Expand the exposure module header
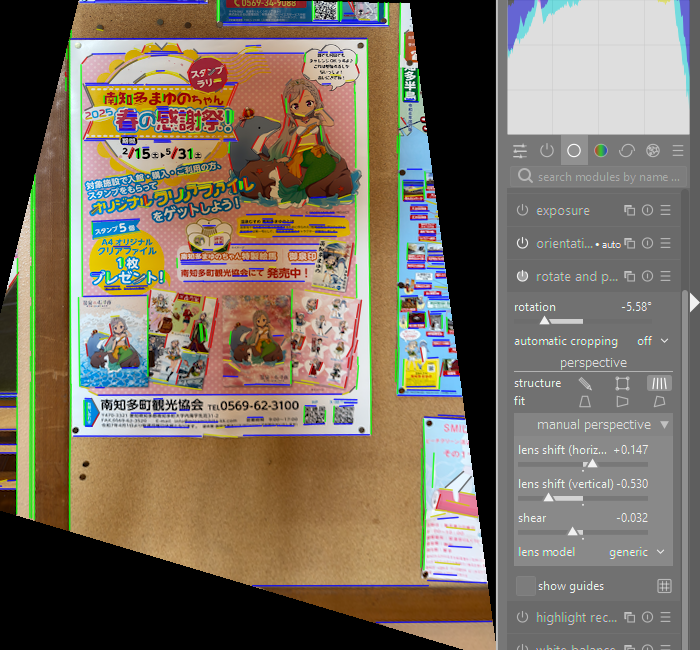Screen dimensions: 700x650 coord(562,210)
